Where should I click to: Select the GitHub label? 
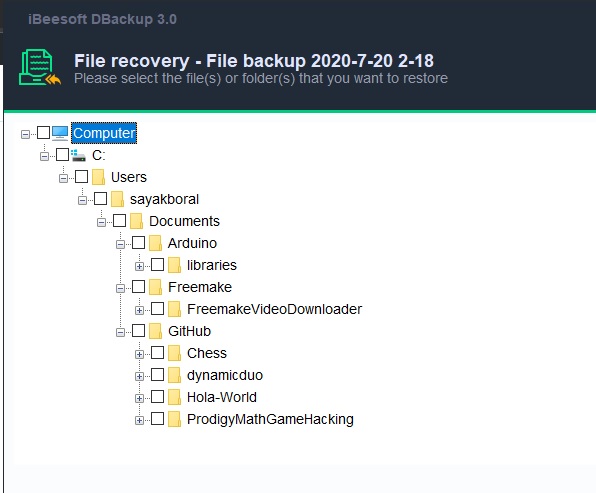pyautogui.click(x=189, y=331)
